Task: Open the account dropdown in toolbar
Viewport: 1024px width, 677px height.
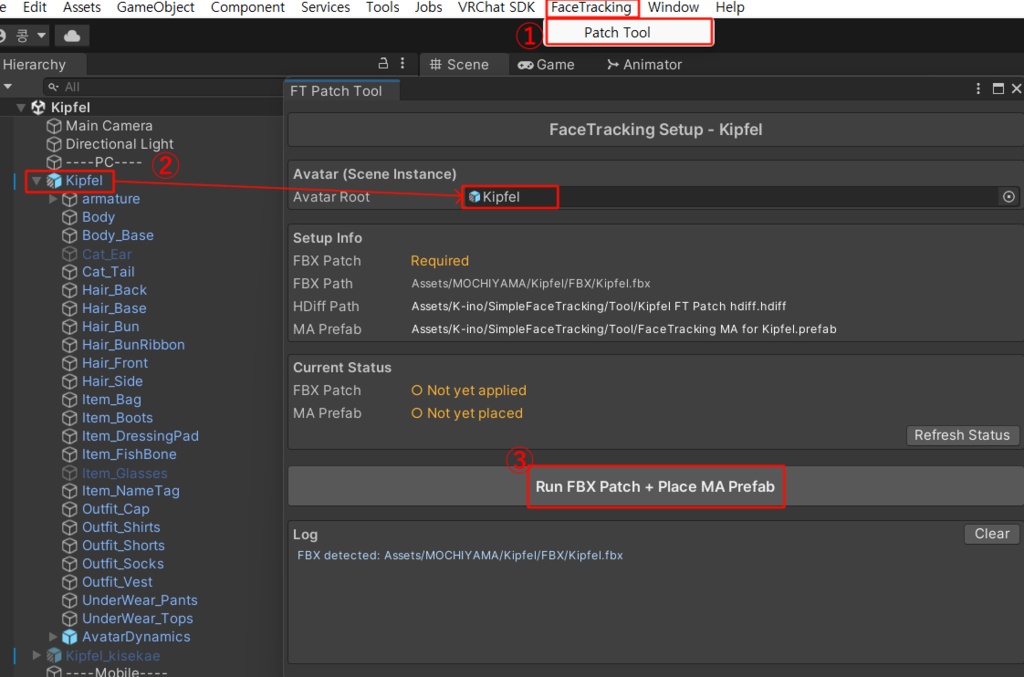Action: (25, 36)
